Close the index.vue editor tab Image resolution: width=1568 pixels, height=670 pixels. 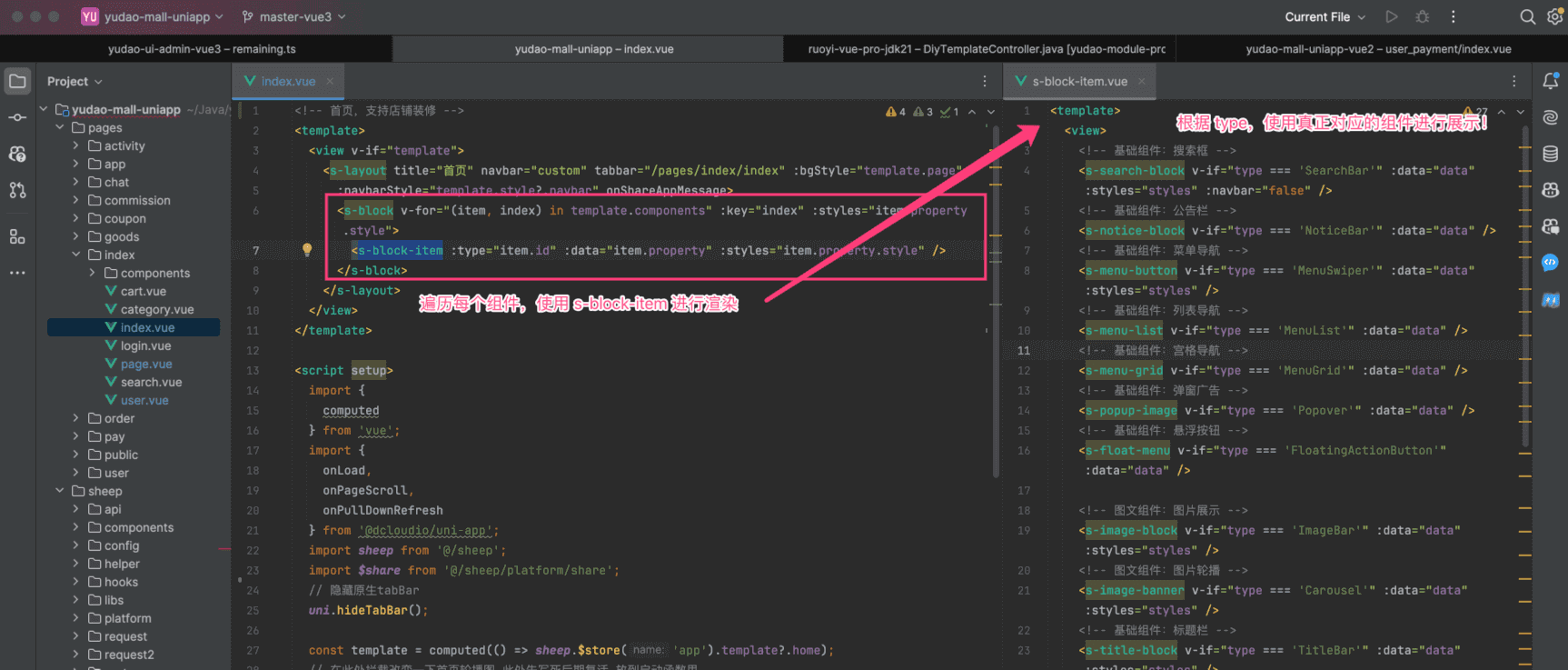(330, 81)
